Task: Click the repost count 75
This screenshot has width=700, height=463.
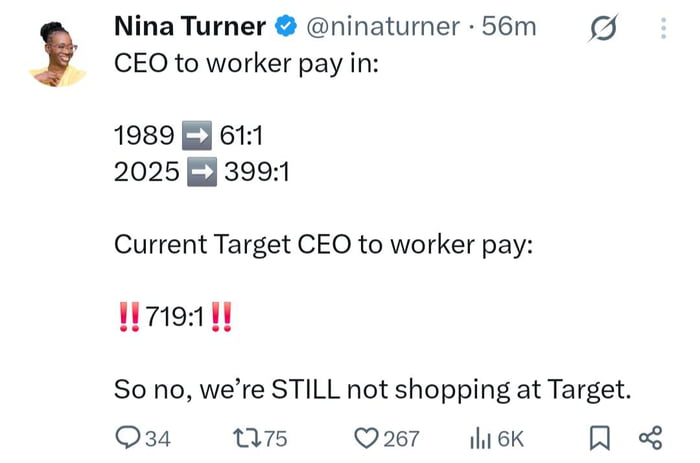Action: coord(275,438)
